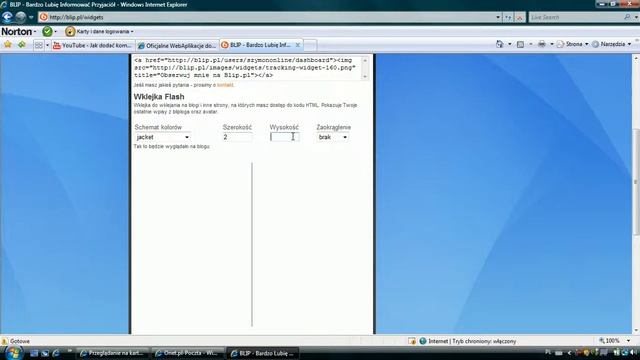Open the tab list dropdown arrow
The image size is (640, 360).
click(x=47, y=45)
